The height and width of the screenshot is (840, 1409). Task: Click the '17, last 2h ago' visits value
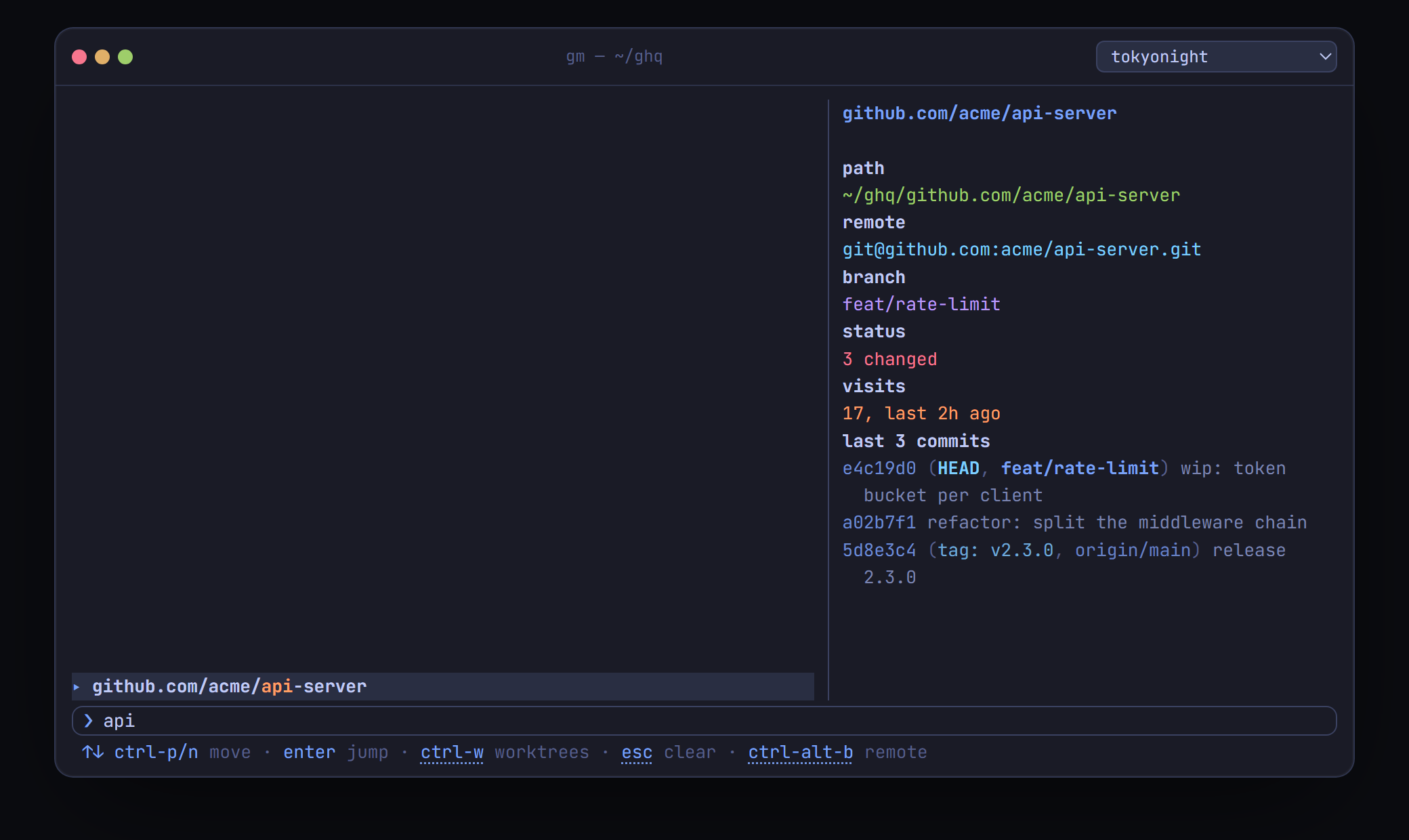(921, 413)
